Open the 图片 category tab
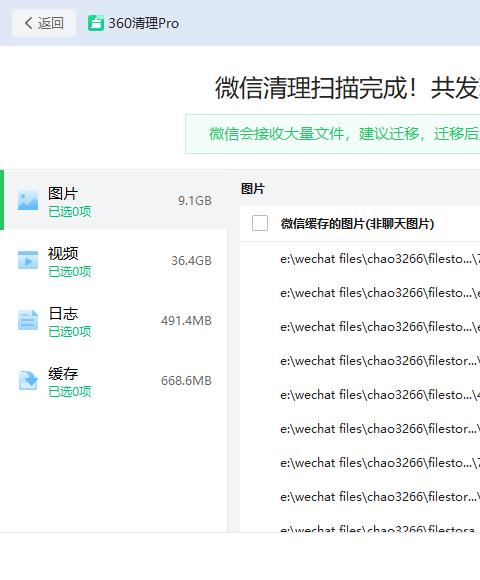The width and height of the screenshot is (480, 580). [x=115, y=200]
